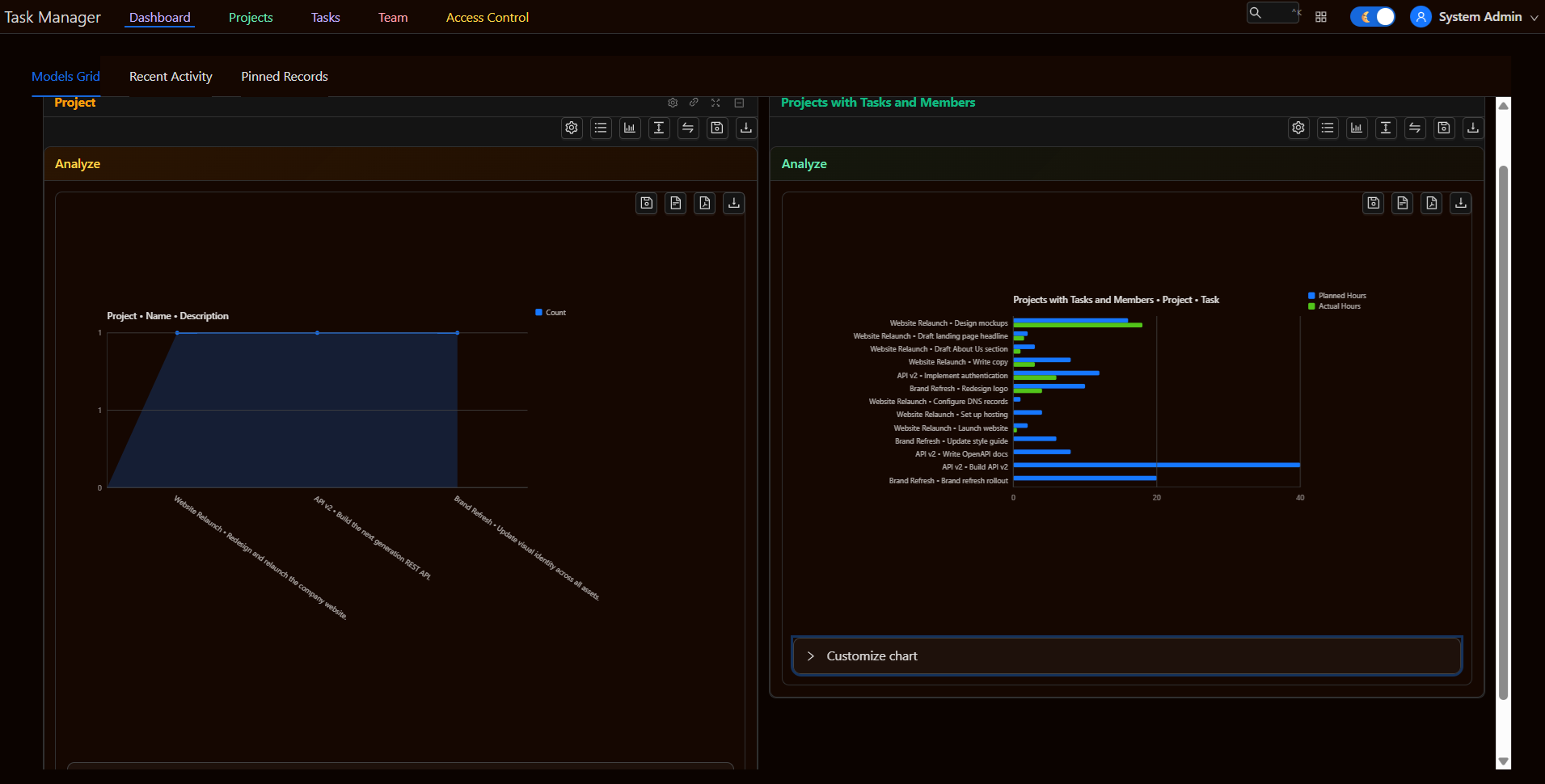This screenshot has height=784, width=1545.
Task: Toggle Actual Hours series in legend
Action: click(1334, 306)
